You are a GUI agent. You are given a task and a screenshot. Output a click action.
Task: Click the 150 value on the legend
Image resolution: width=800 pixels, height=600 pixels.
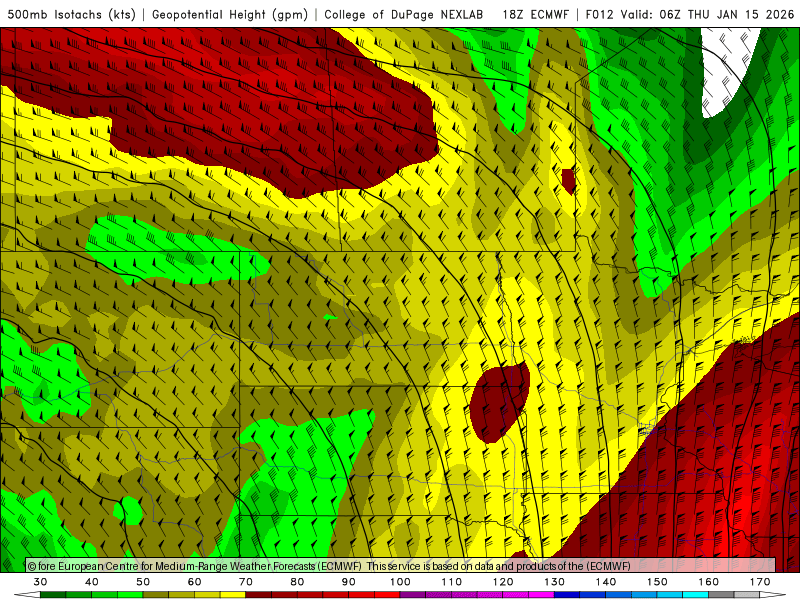point(657,582)
